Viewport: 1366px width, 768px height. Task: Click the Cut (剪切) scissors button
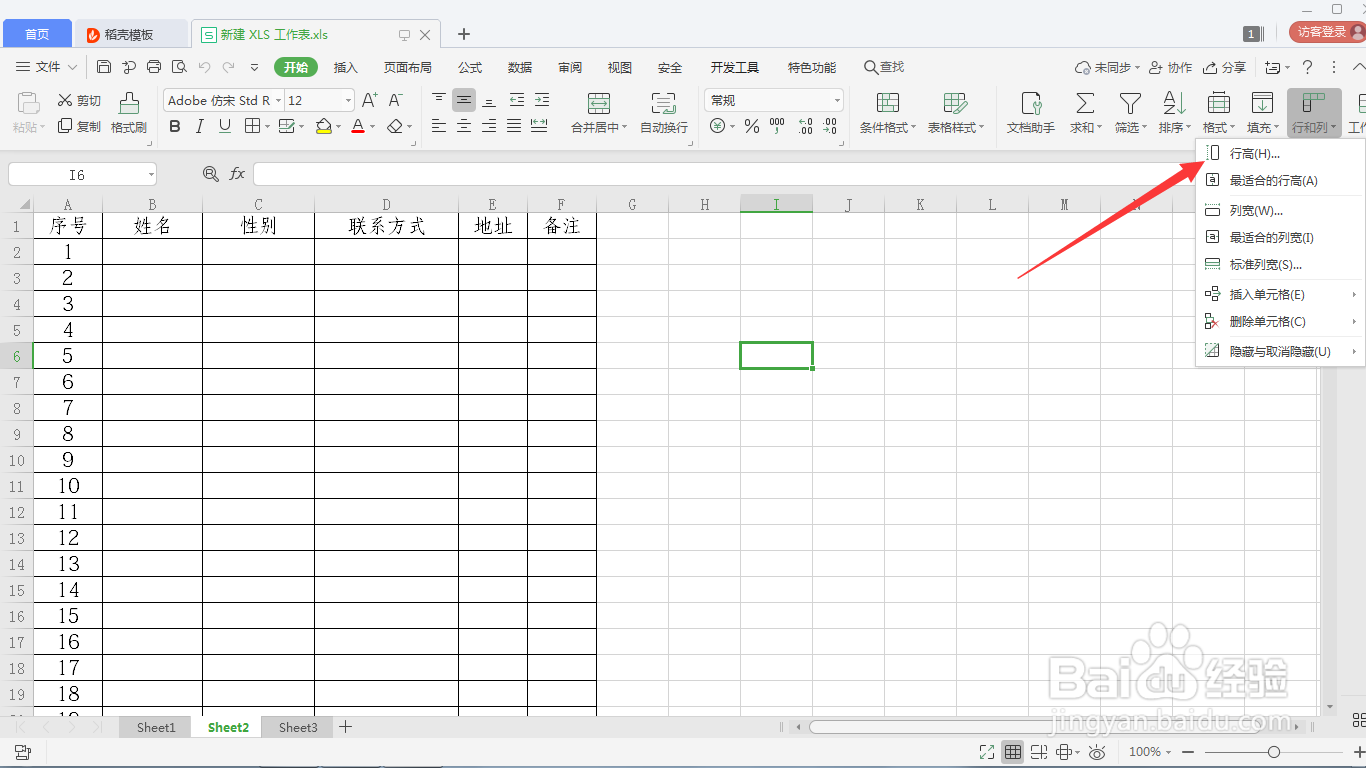[x=79, y=100]
